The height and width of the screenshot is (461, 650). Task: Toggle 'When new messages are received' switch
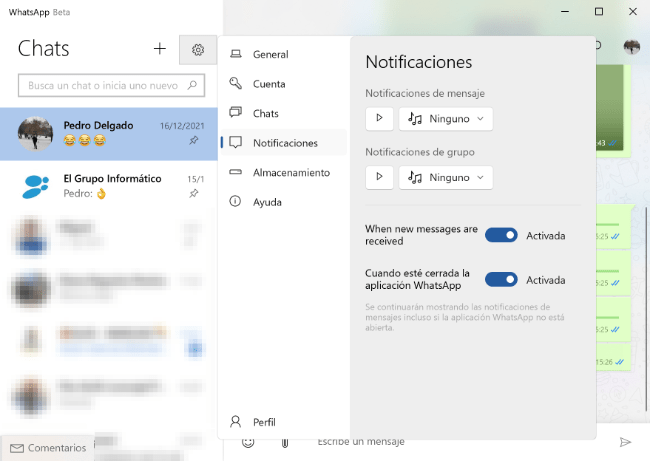(501, 235)
